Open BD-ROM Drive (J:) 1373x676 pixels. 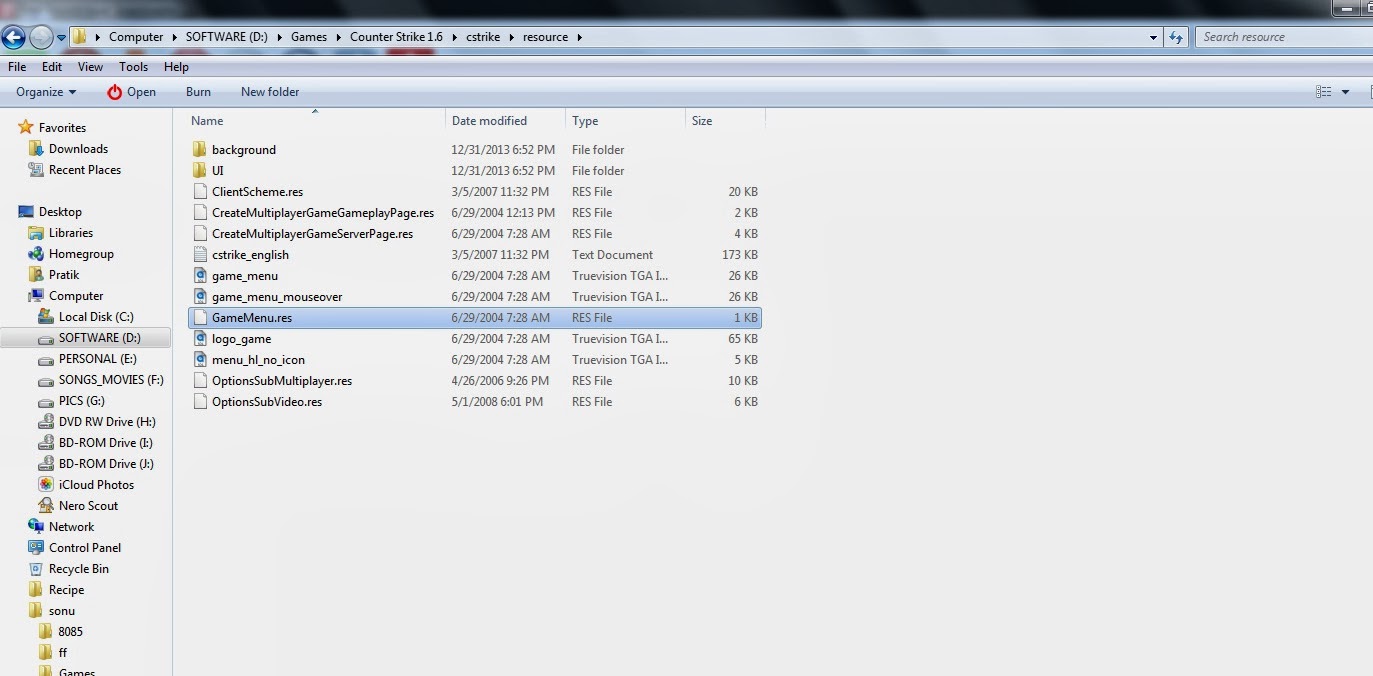105,464
